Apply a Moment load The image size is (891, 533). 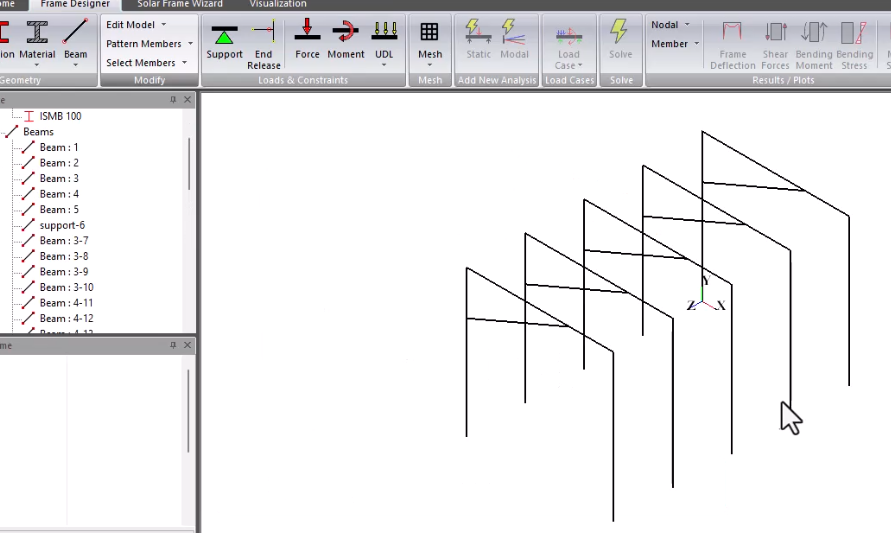(x=345, y=39)
